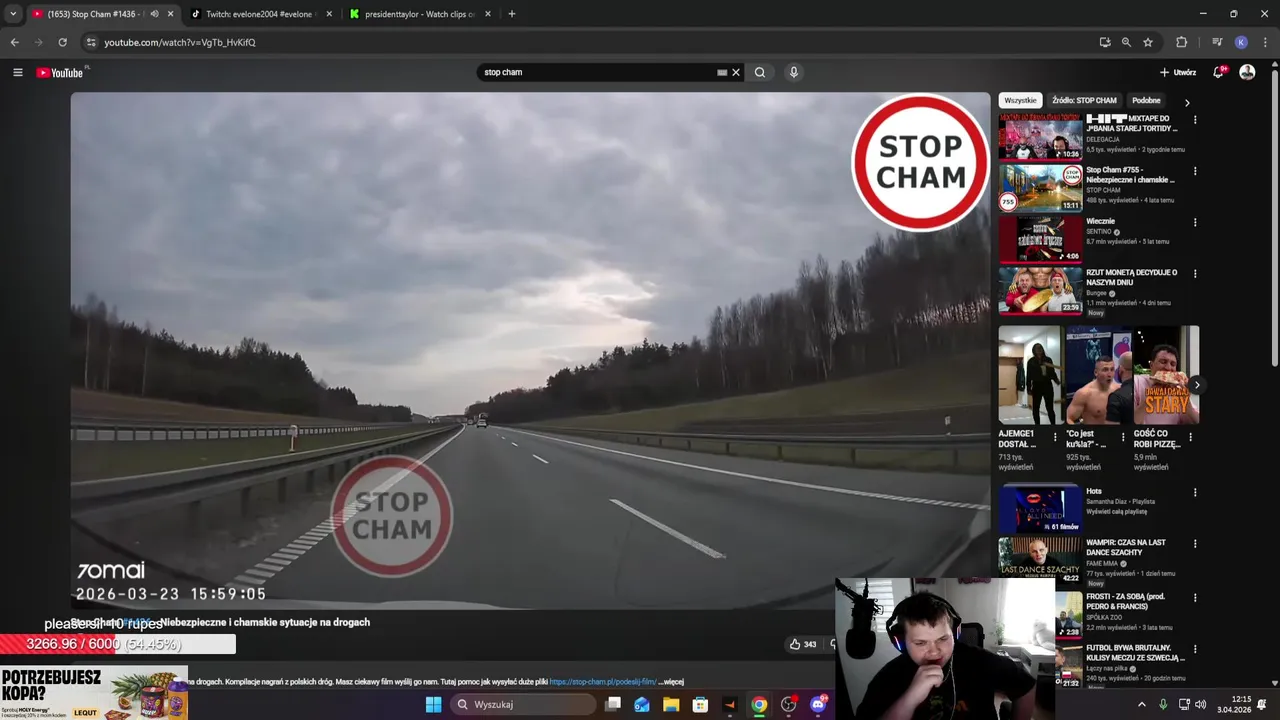Screen dimensions: 1280x720
Task: Open File Explorer from the taskbar
Action: [x=671, y=704]
